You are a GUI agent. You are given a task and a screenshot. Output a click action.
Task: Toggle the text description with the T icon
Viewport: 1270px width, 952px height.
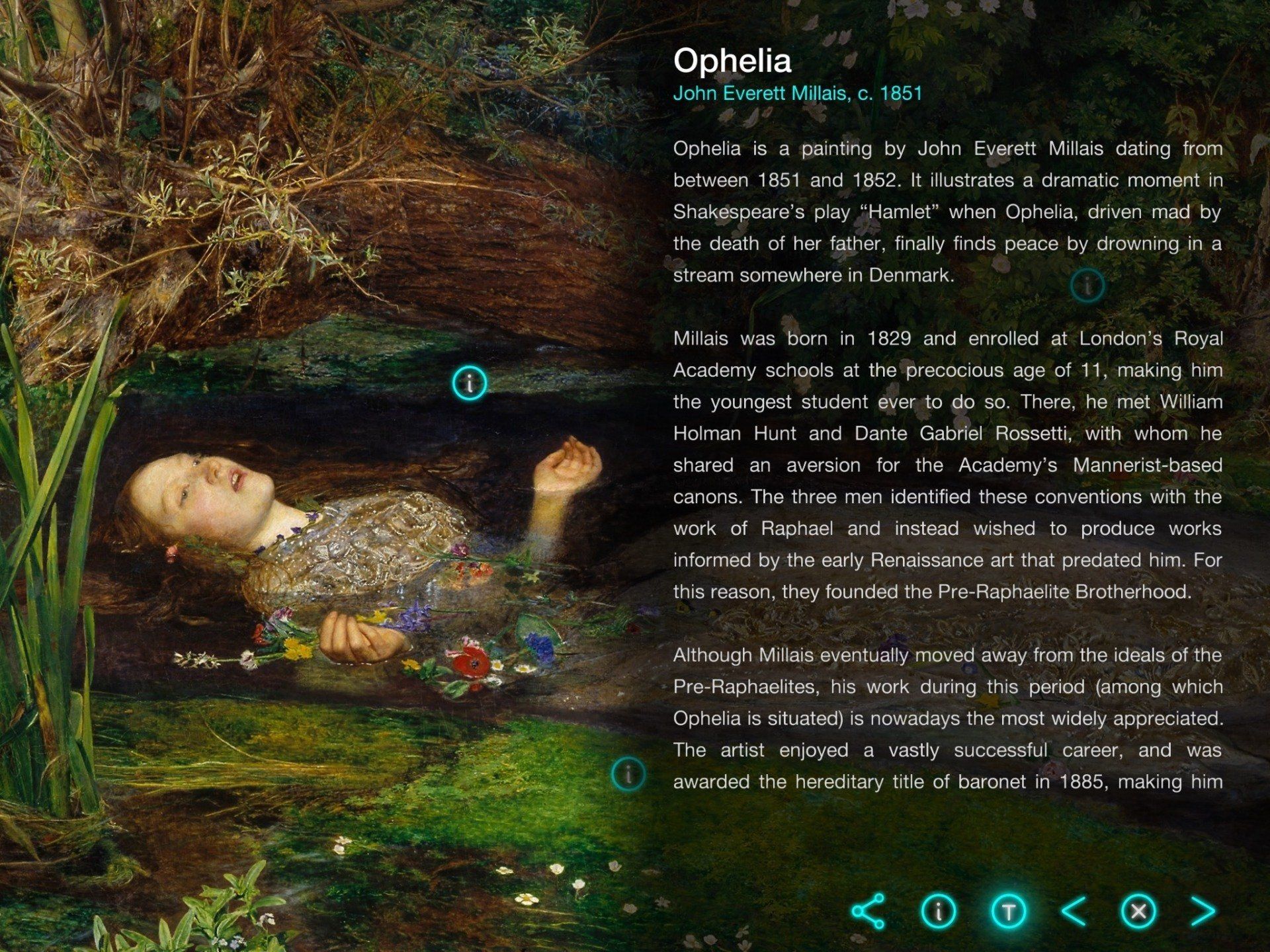pyautogui.click(x=1008, y=912)
